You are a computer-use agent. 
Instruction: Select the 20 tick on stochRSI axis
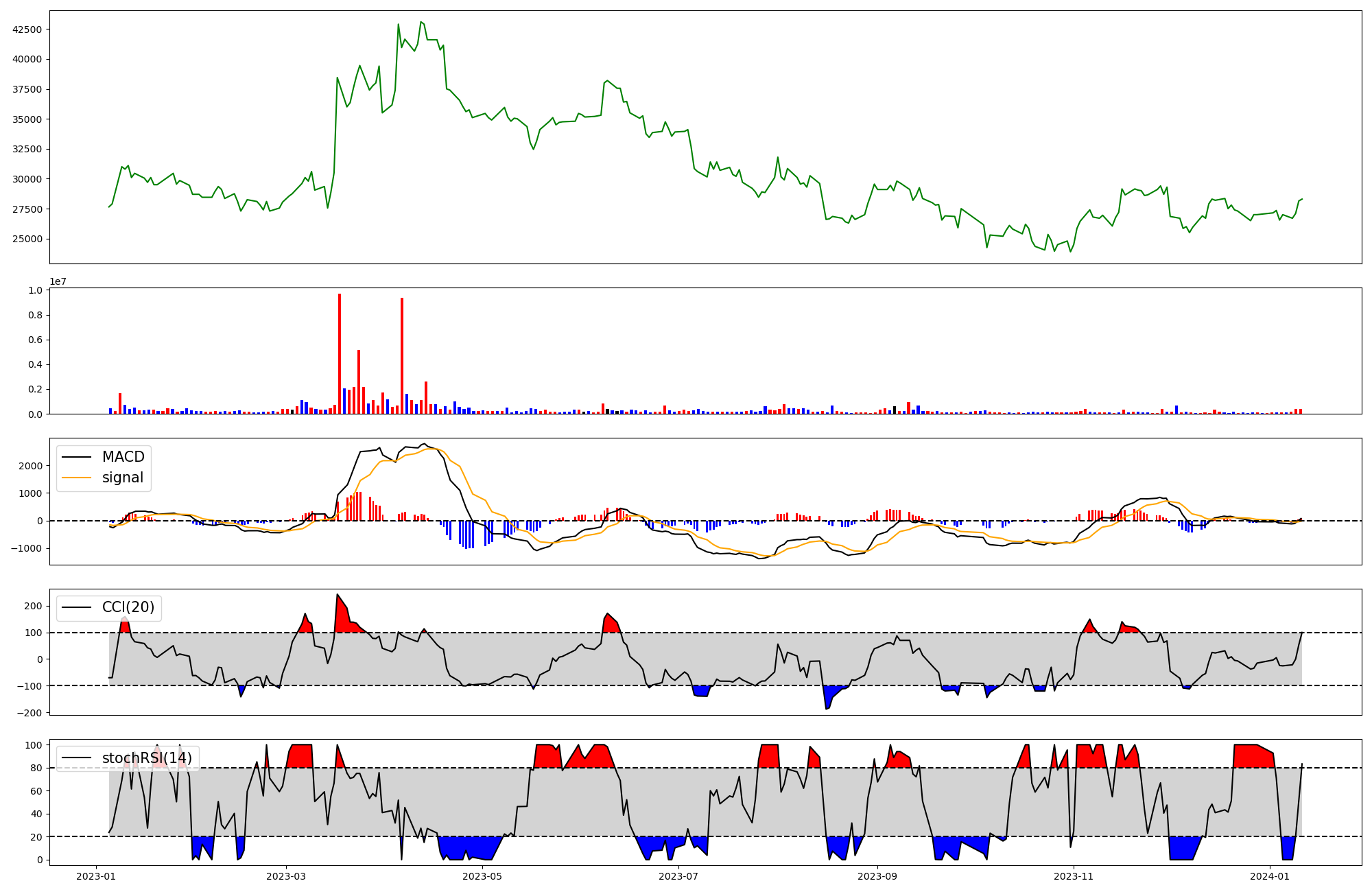point(36,837)
